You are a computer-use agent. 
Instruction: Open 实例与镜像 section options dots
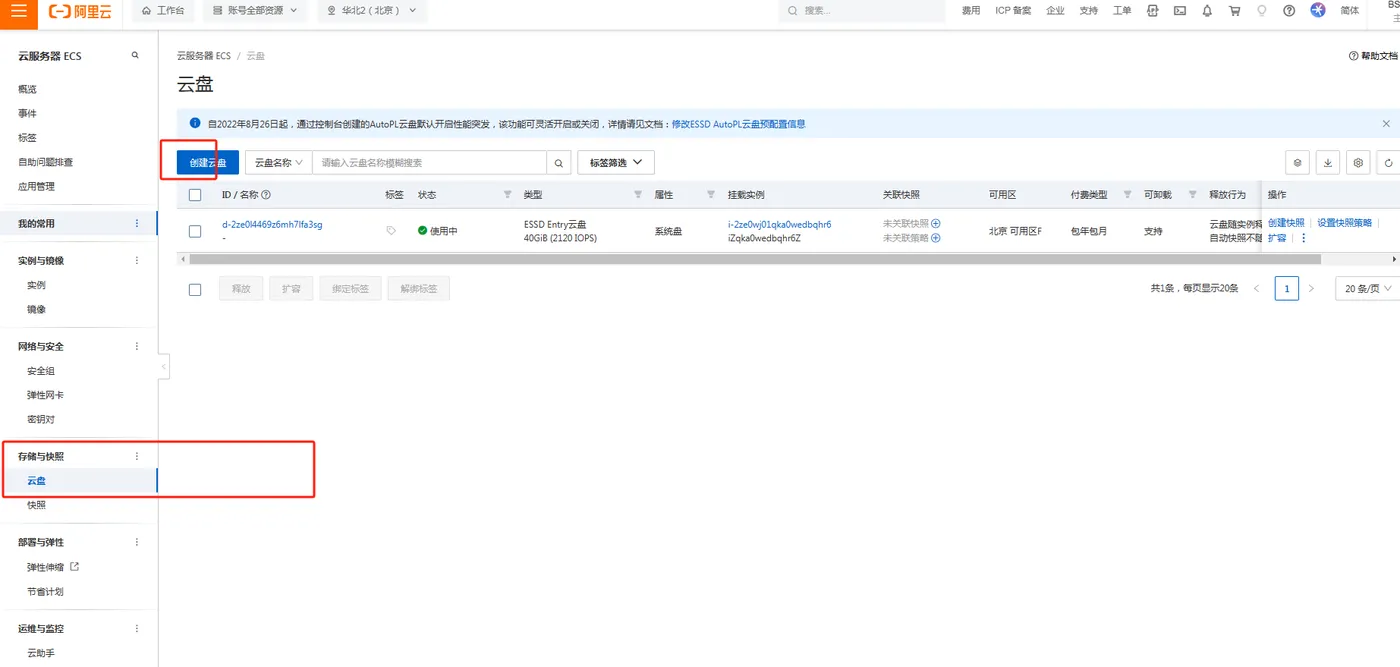click(137, 261)
